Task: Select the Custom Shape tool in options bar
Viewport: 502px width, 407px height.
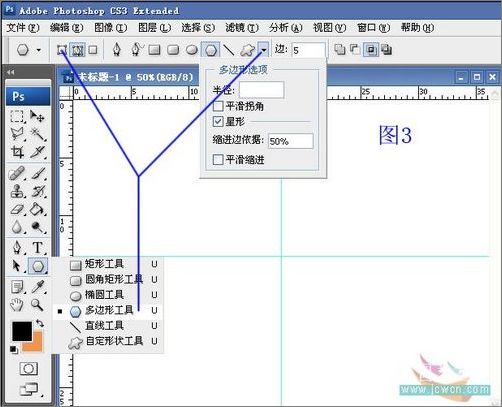Action: click(x=248, y=50)
